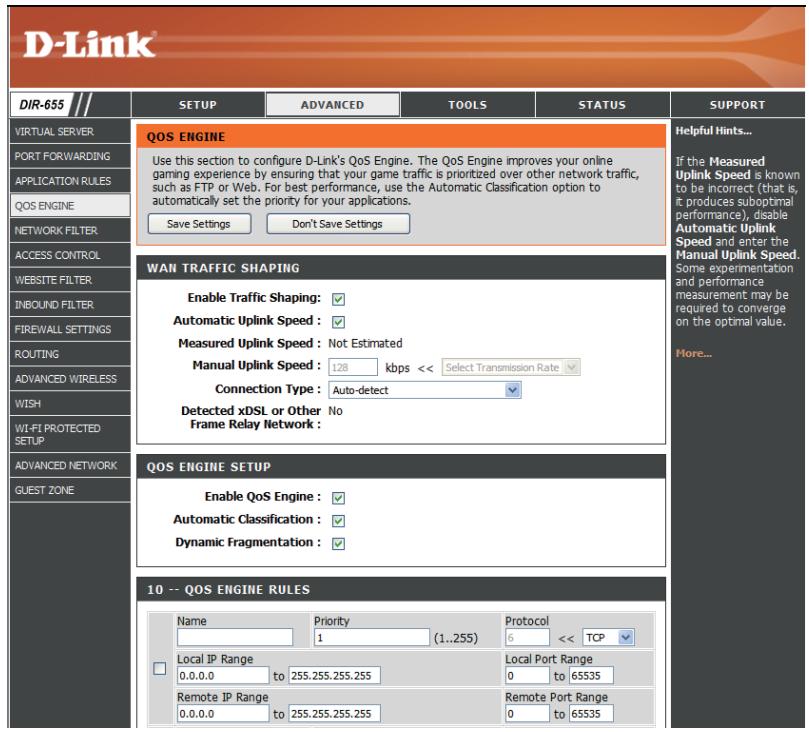Screen dimensions: 809x732
Task: Open Access Control settings
Action: (70, 255)
